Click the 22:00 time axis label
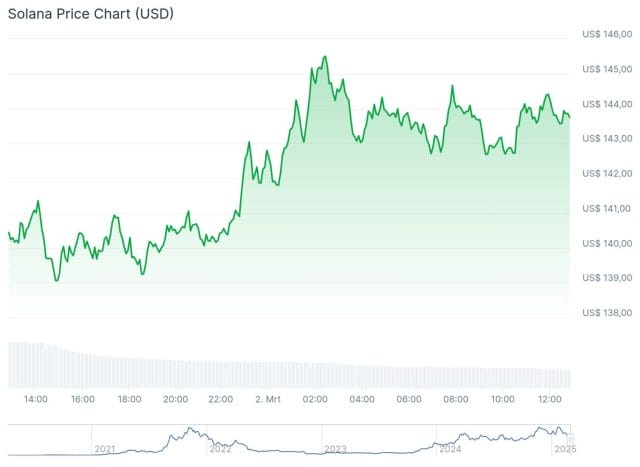Screen dimensions: 640x467 [x=221, y=399]
